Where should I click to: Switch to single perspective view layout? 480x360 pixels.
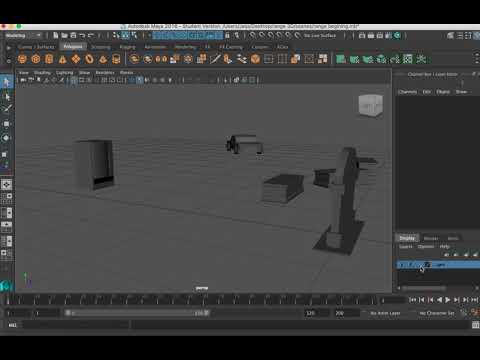7,184
